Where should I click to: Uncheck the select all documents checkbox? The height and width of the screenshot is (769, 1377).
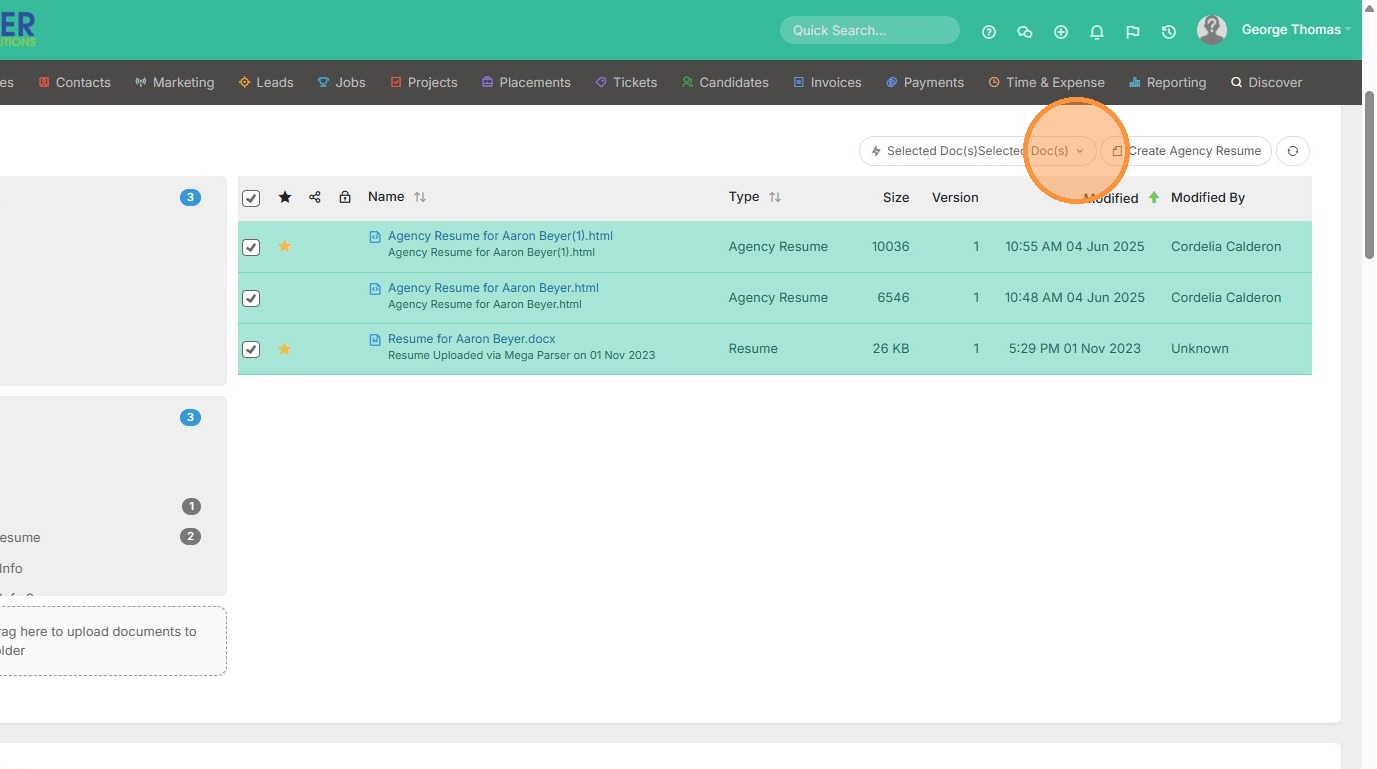(251, 198)
